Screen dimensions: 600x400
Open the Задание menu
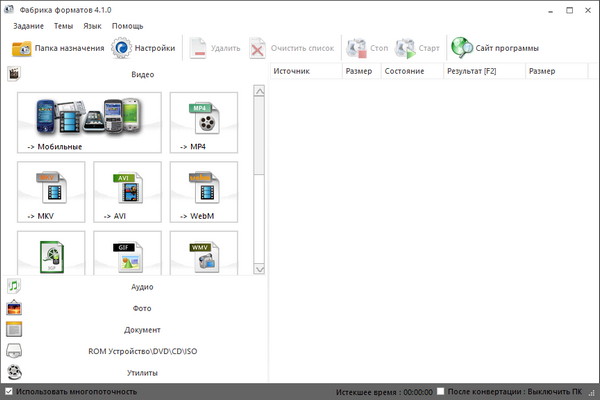coord(29,25)
